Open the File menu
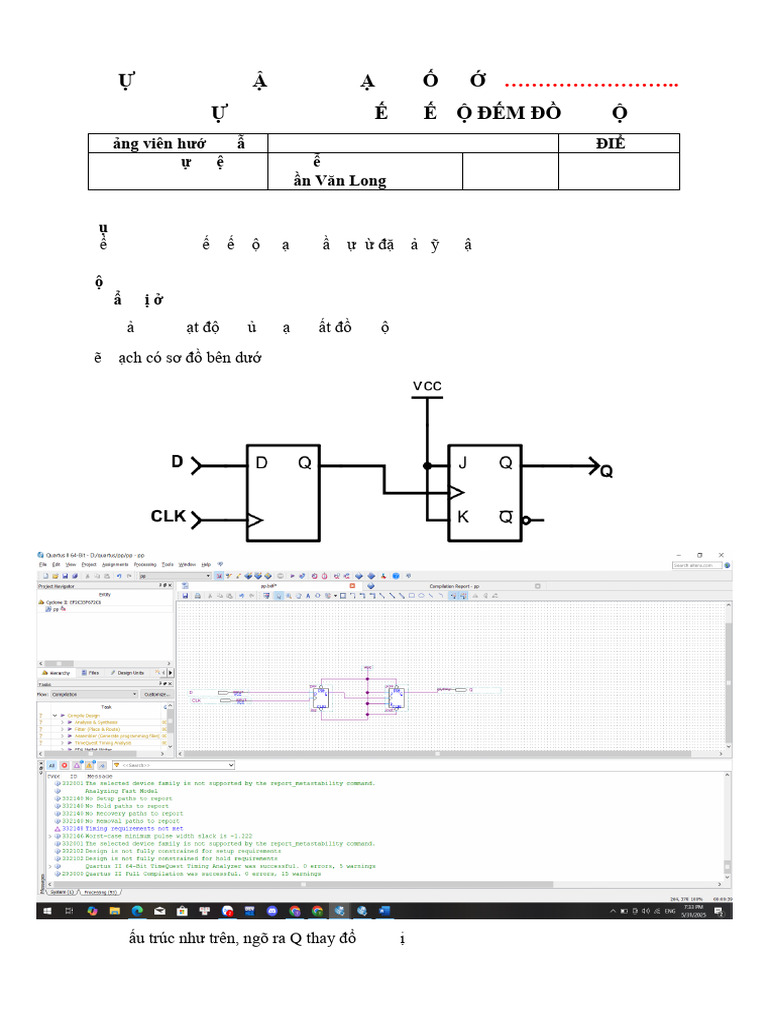The width and height of the screenshot is (768, 1024). point(42,564)
